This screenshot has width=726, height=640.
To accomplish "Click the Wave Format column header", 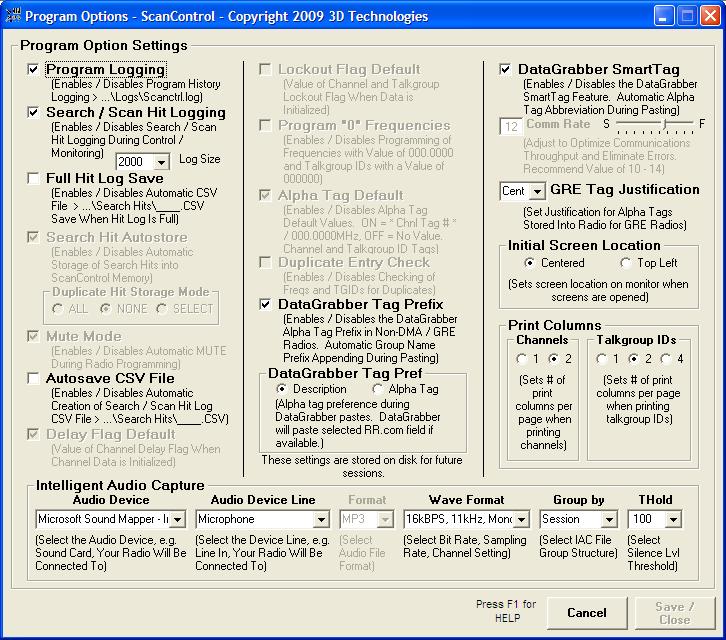I will pyautogui.click(x=466, y=500).
